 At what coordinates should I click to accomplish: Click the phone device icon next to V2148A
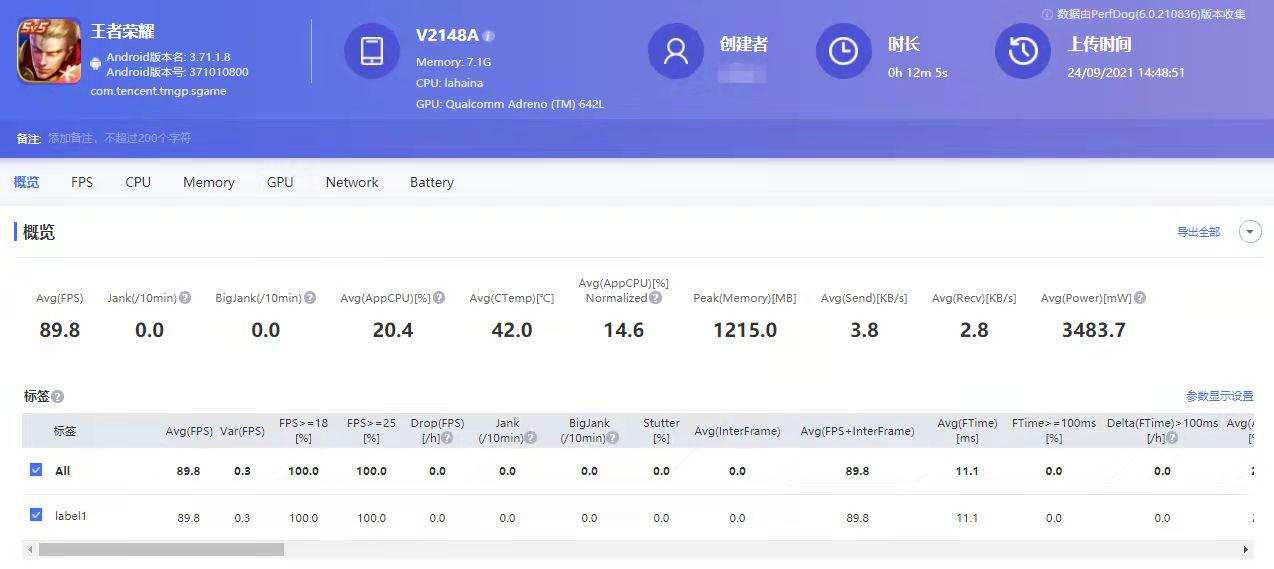pos(372,51)
